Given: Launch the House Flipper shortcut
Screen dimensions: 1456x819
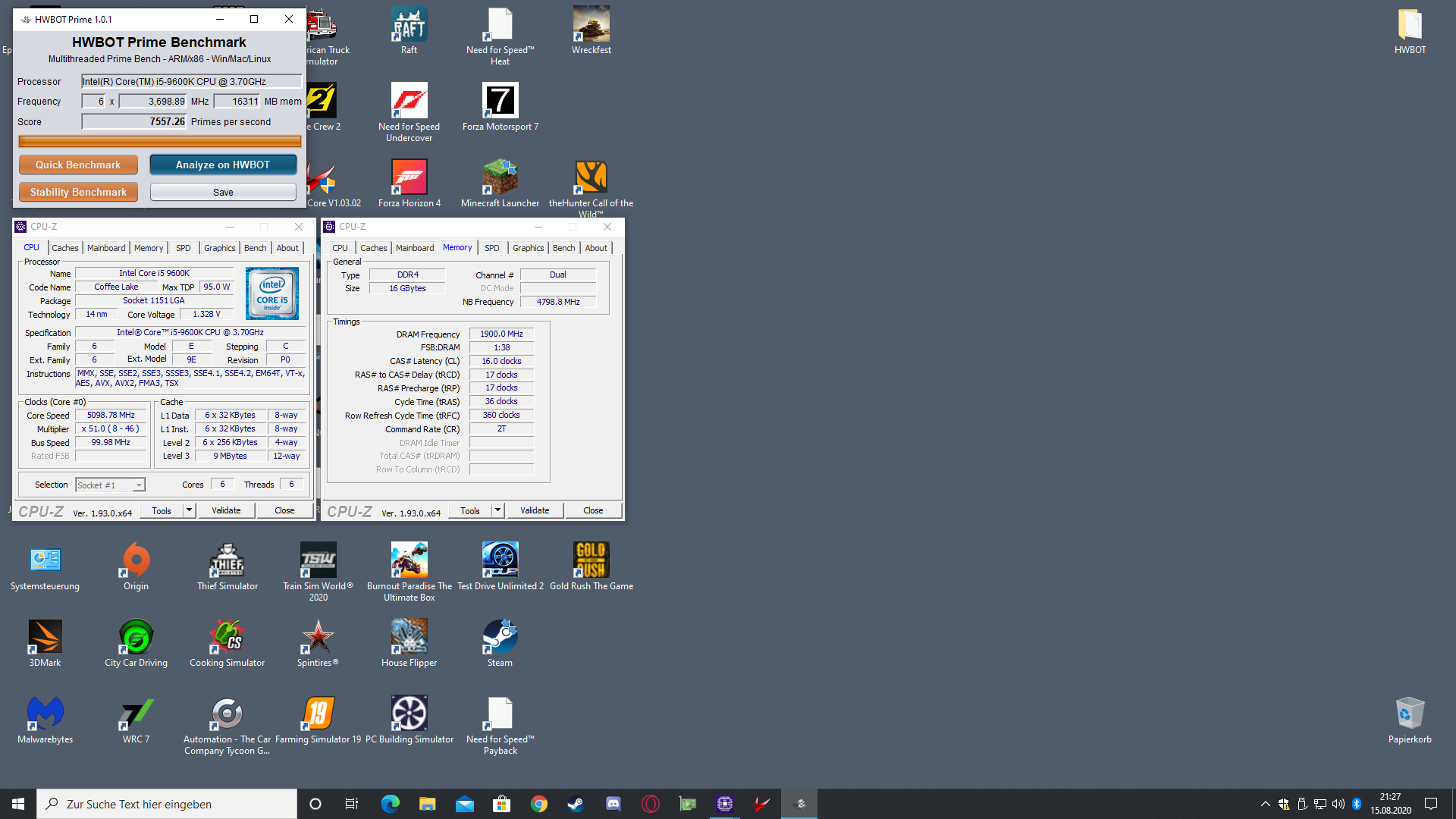Looking at the screenshot, I should tap(409, 643).
